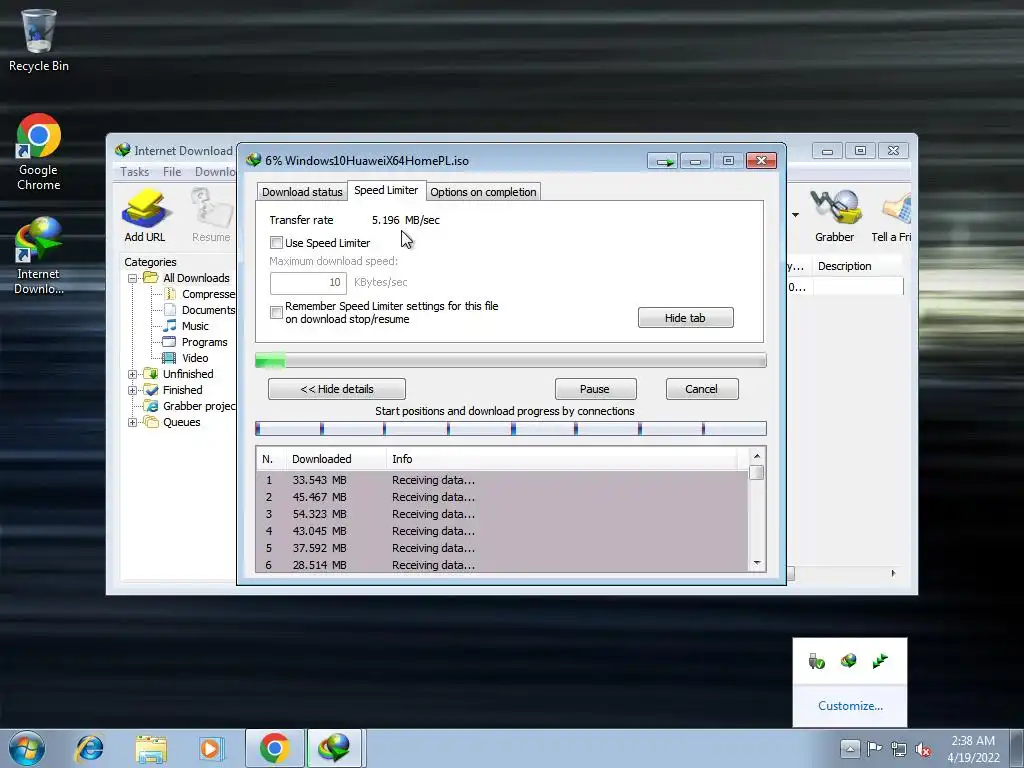Click the Customize... link
This screenshot has width=1024, height=768.
click(x=850, y=706)
